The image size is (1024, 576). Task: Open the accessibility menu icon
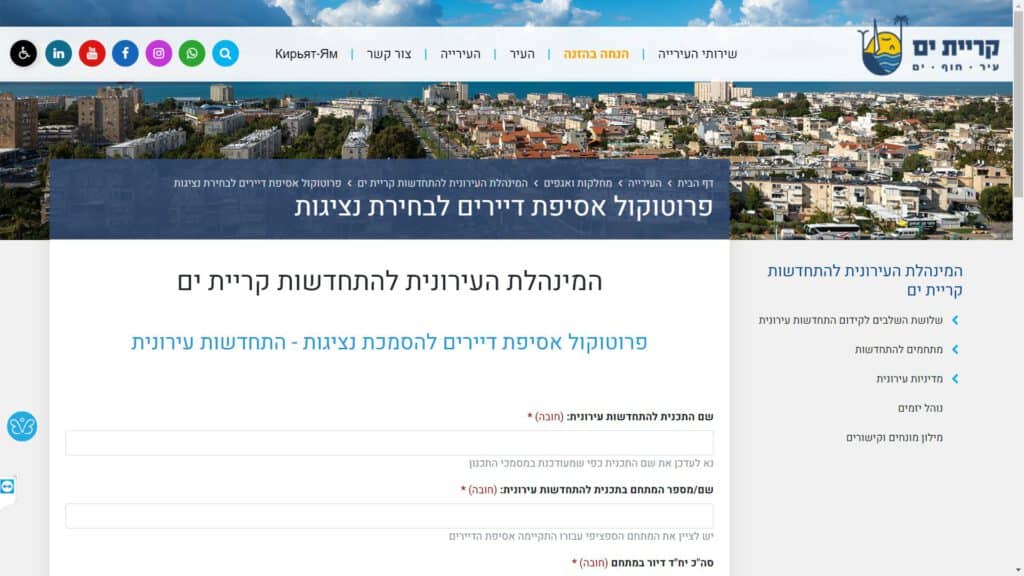click(23, 53)
